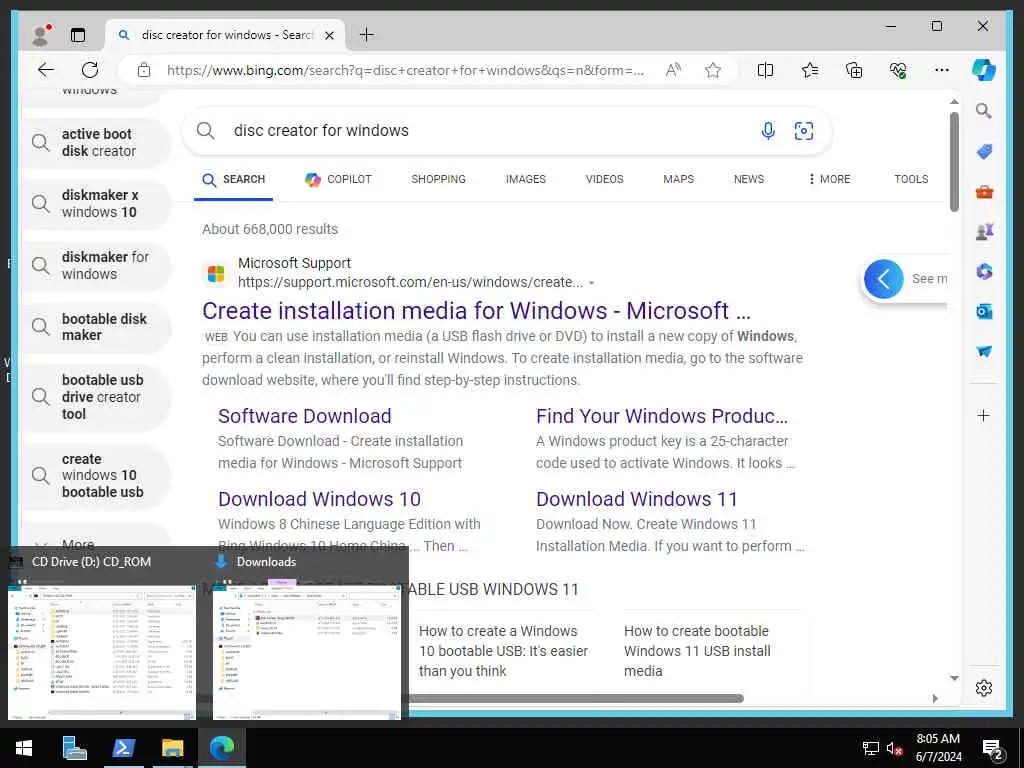This screenshot has width=1024, height=768.
Task: Open Edge Settings and more menu
Action: coord(942,70)
